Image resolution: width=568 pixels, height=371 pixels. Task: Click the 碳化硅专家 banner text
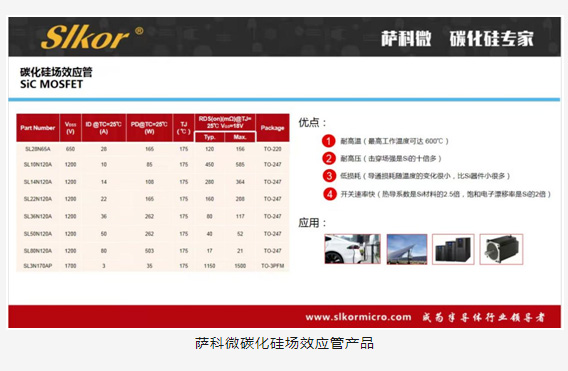point(492,39)
